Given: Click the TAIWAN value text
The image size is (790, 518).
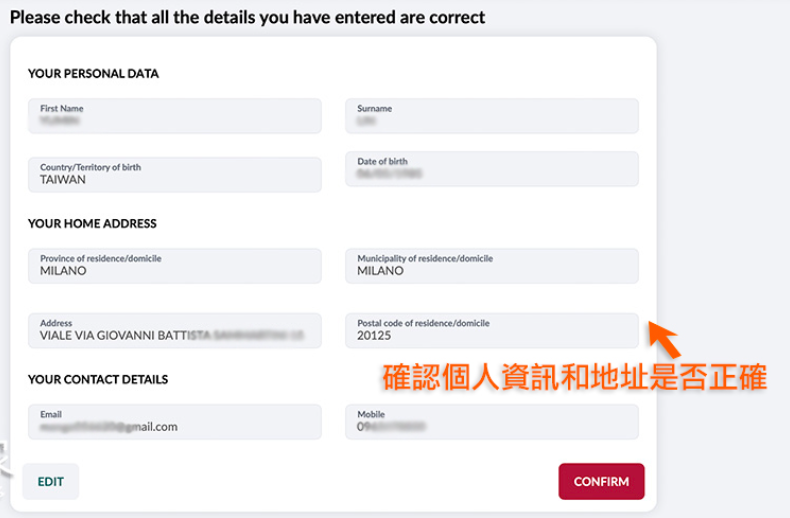Looking at the screenshot, I should 63,180.
